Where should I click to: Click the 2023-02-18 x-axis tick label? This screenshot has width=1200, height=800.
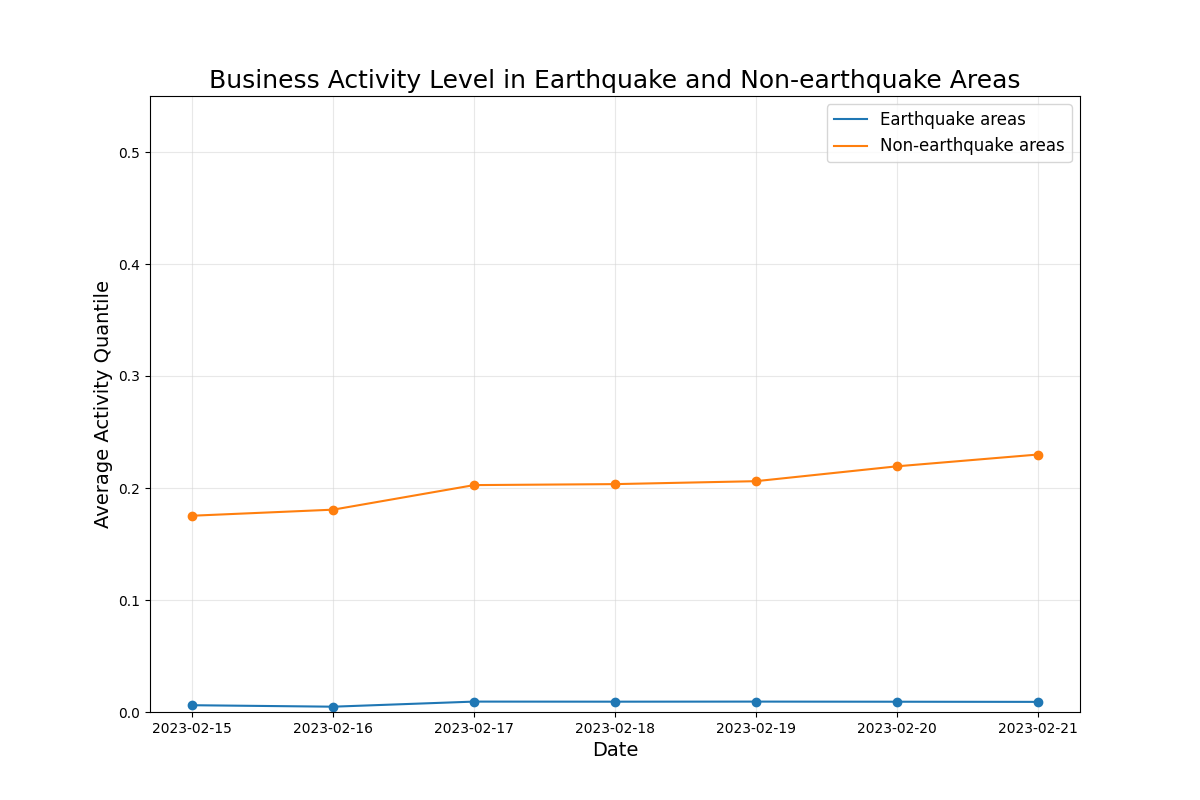point(615,728)
